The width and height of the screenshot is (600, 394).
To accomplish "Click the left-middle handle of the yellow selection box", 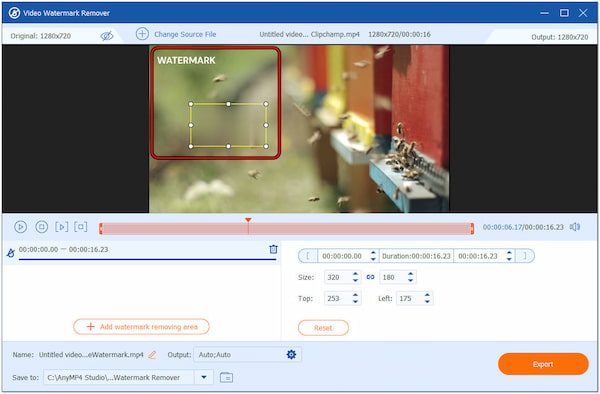I will pos(191,125).
